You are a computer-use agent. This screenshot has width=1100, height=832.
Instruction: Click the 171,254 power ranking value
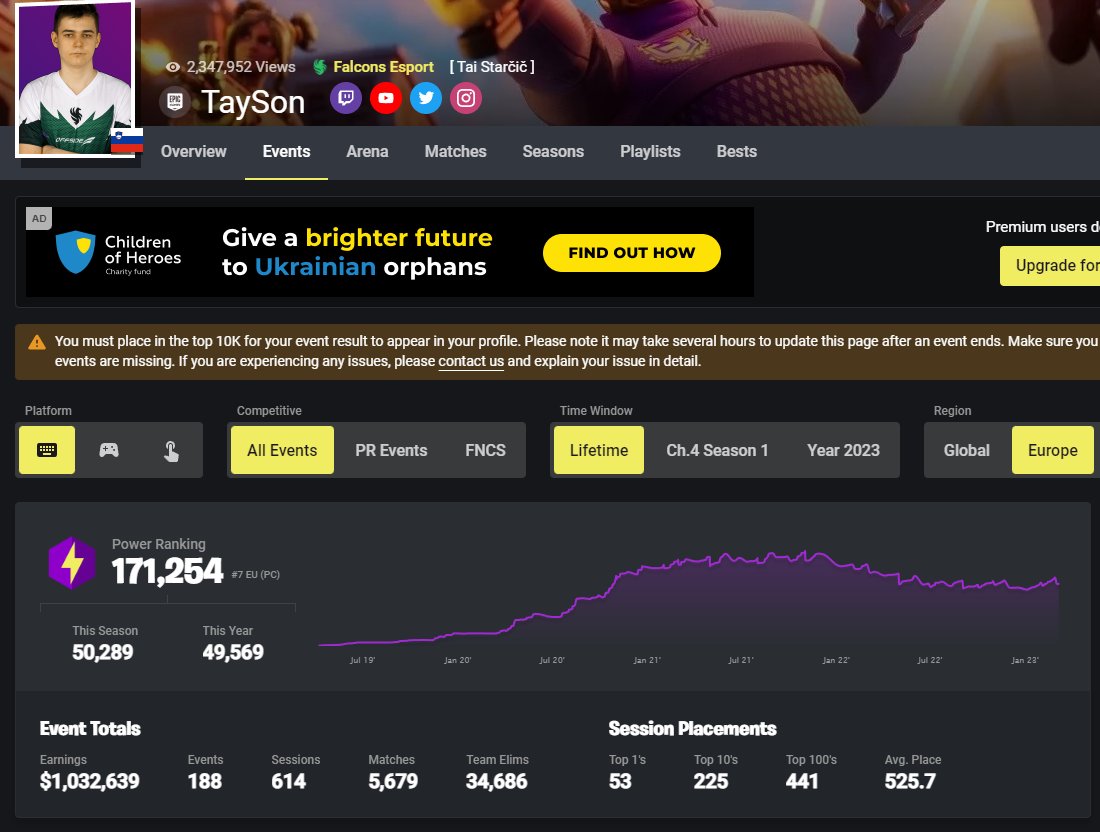point(167,571)
